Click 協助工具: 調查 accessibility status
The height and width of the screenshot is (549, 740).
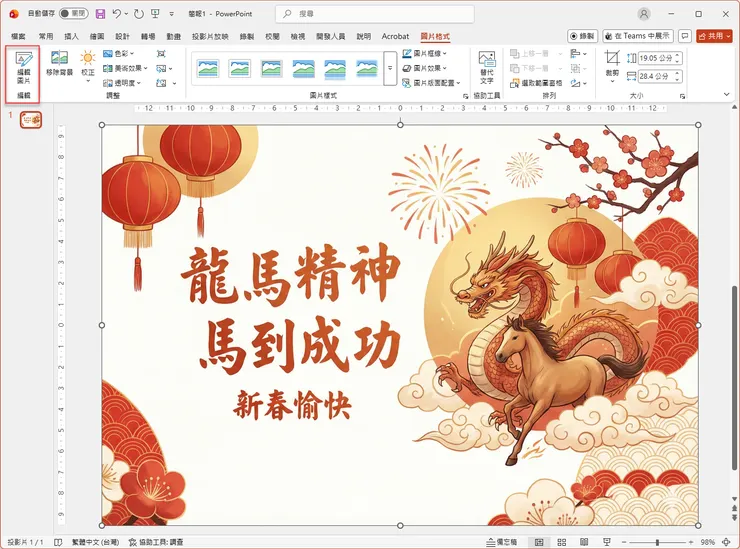click(x=156, y=542)
